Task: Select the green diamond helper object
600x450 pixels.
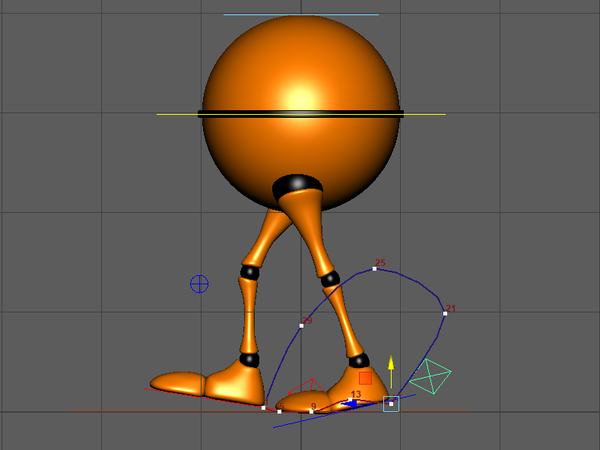Action: pyautogui.click(x=430, y=377)
